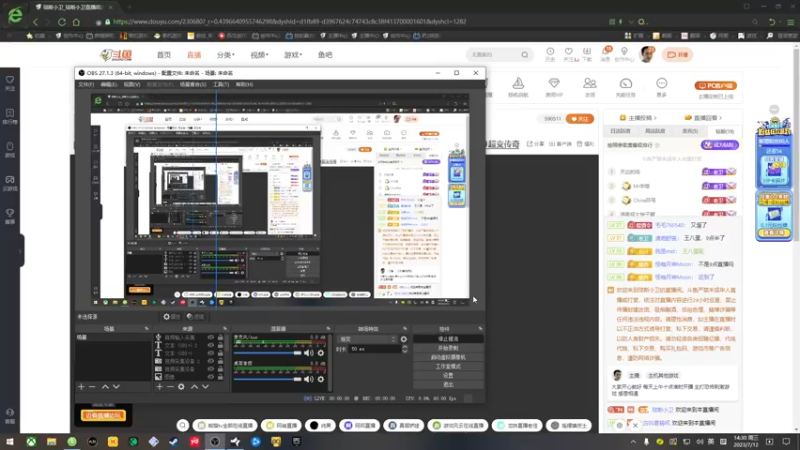Image resolution: width=800 pixels, height=450 pixels.
Task: Expand the Douyu left sidebar arrow handle
Action: [20, 251]
